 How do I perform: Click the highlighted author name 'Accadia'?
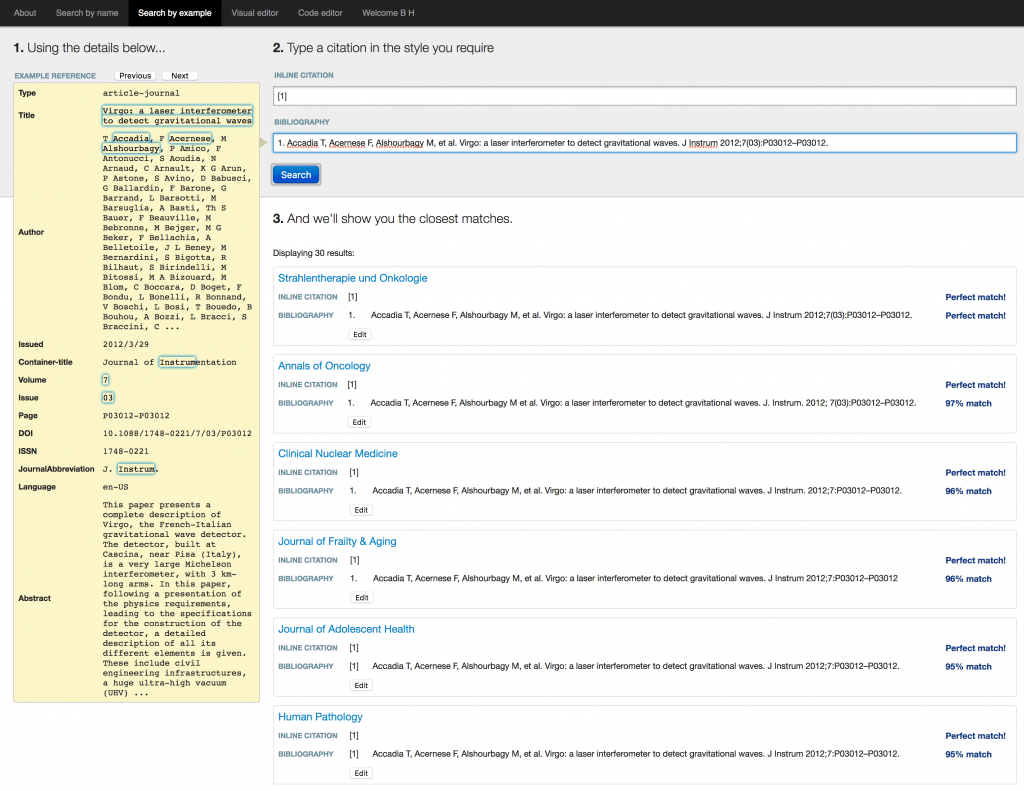coord(131,138)
